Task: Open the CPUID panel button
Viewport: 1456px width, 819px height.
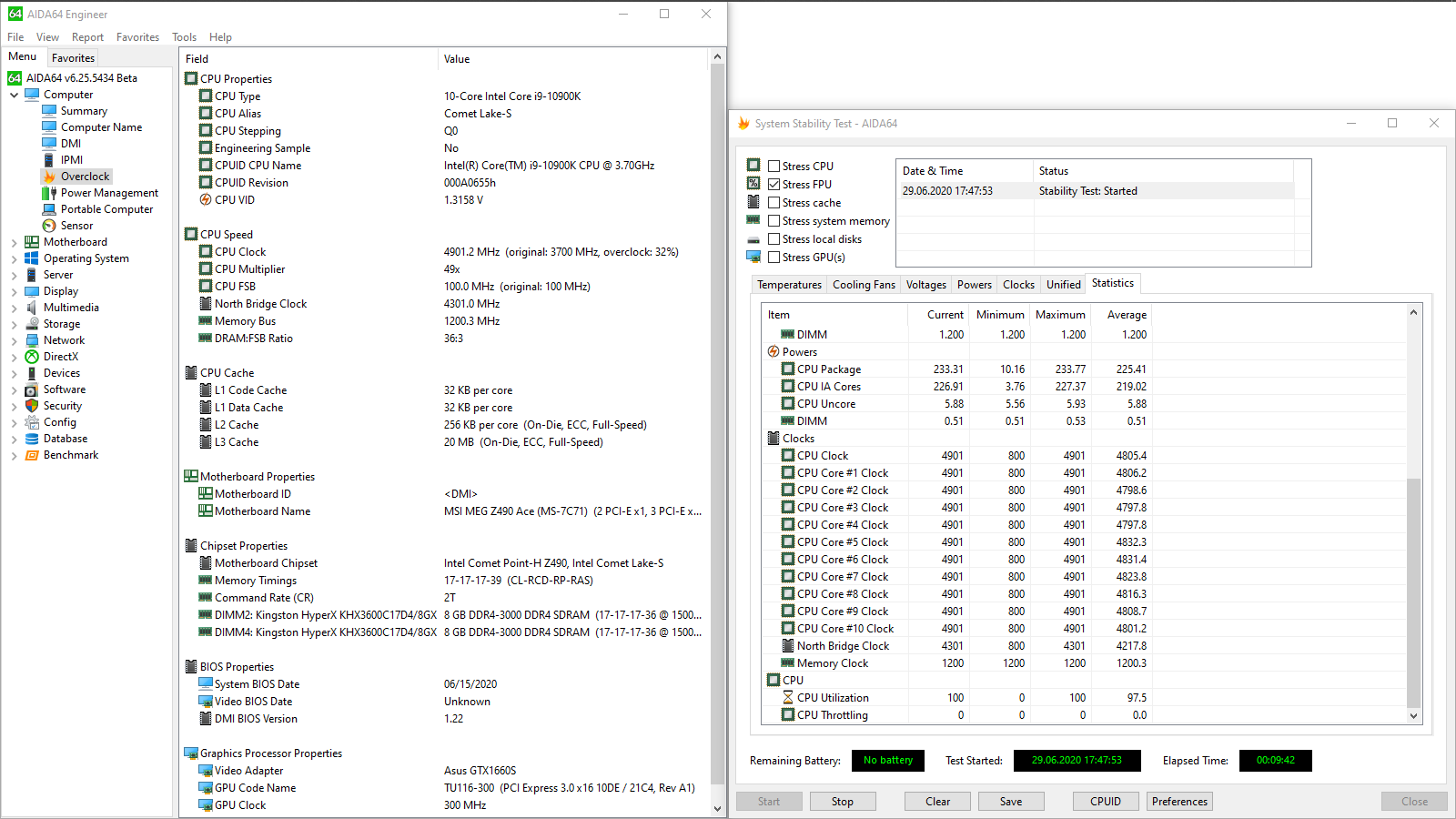Action: pyautogui.click(x=1106, y=802)
